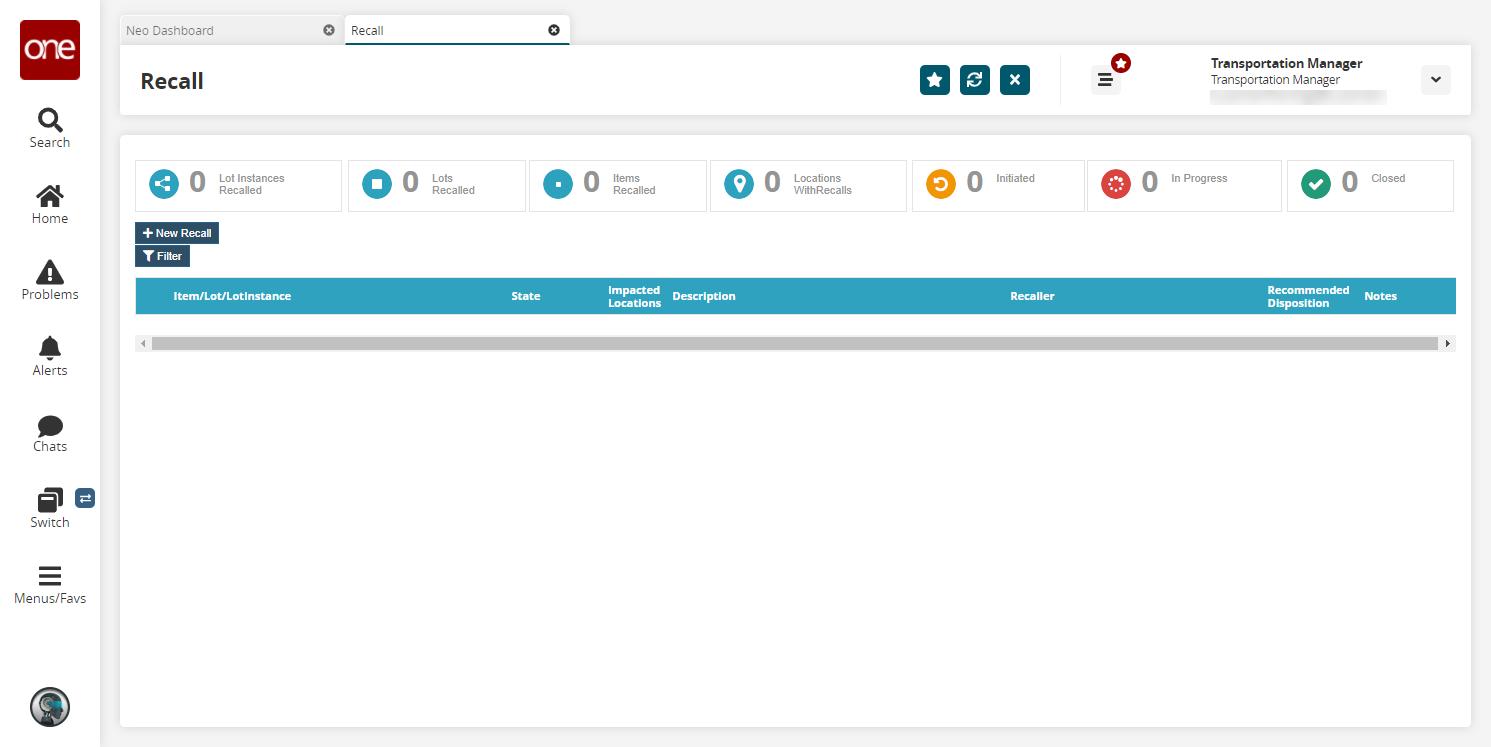Open the Problems warning icon
The width and height of the screenshot is (1491, 747).
point(49,272)
